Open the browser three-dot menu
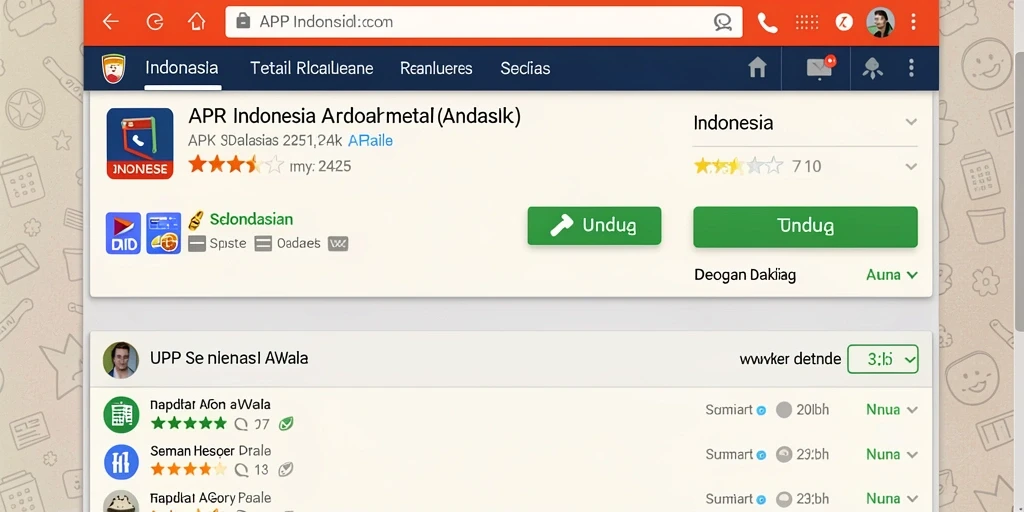 coord(914,22)
